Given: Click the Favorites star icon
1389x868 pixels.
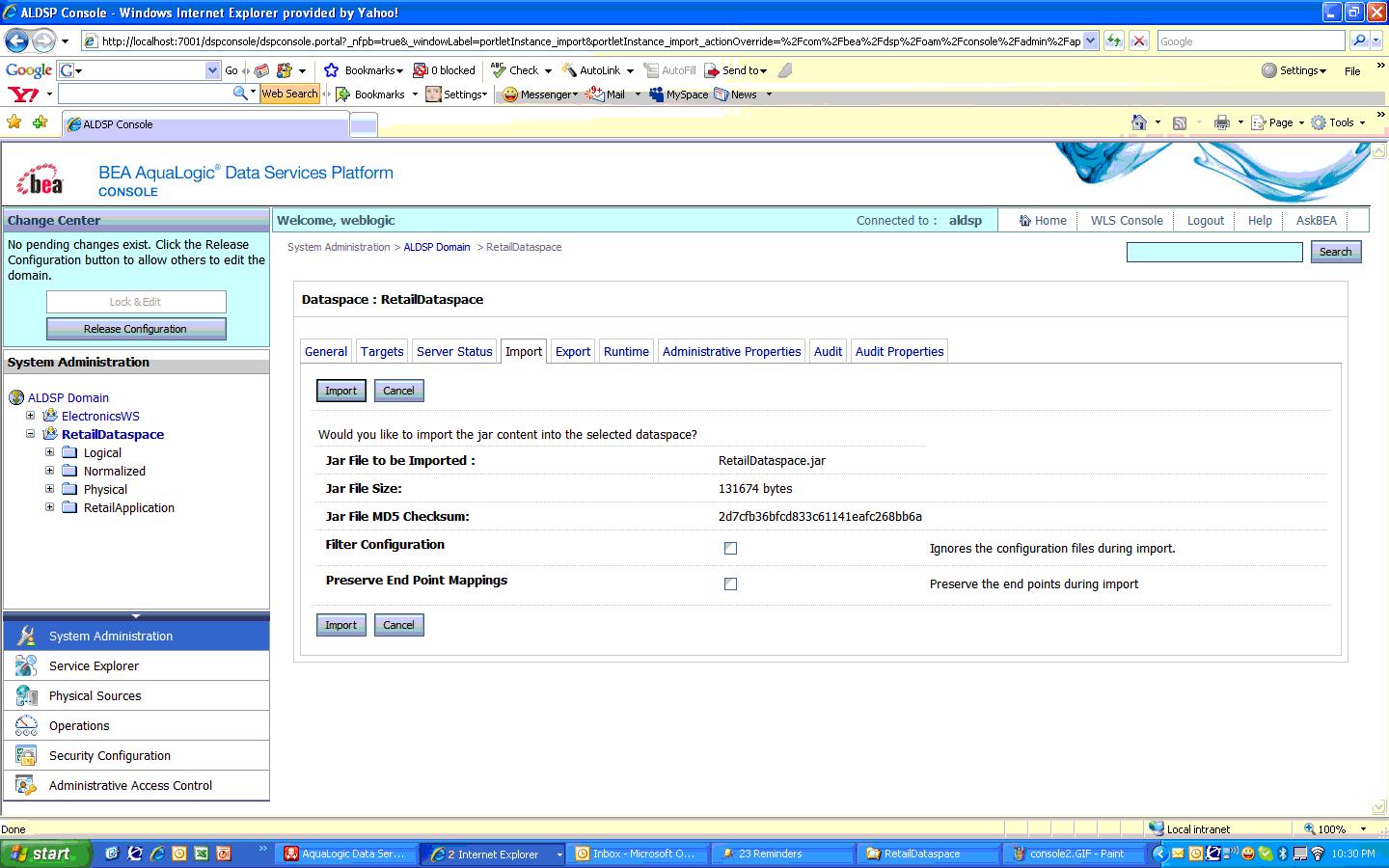Looking at the screenshot, I should tap(14, 122).
